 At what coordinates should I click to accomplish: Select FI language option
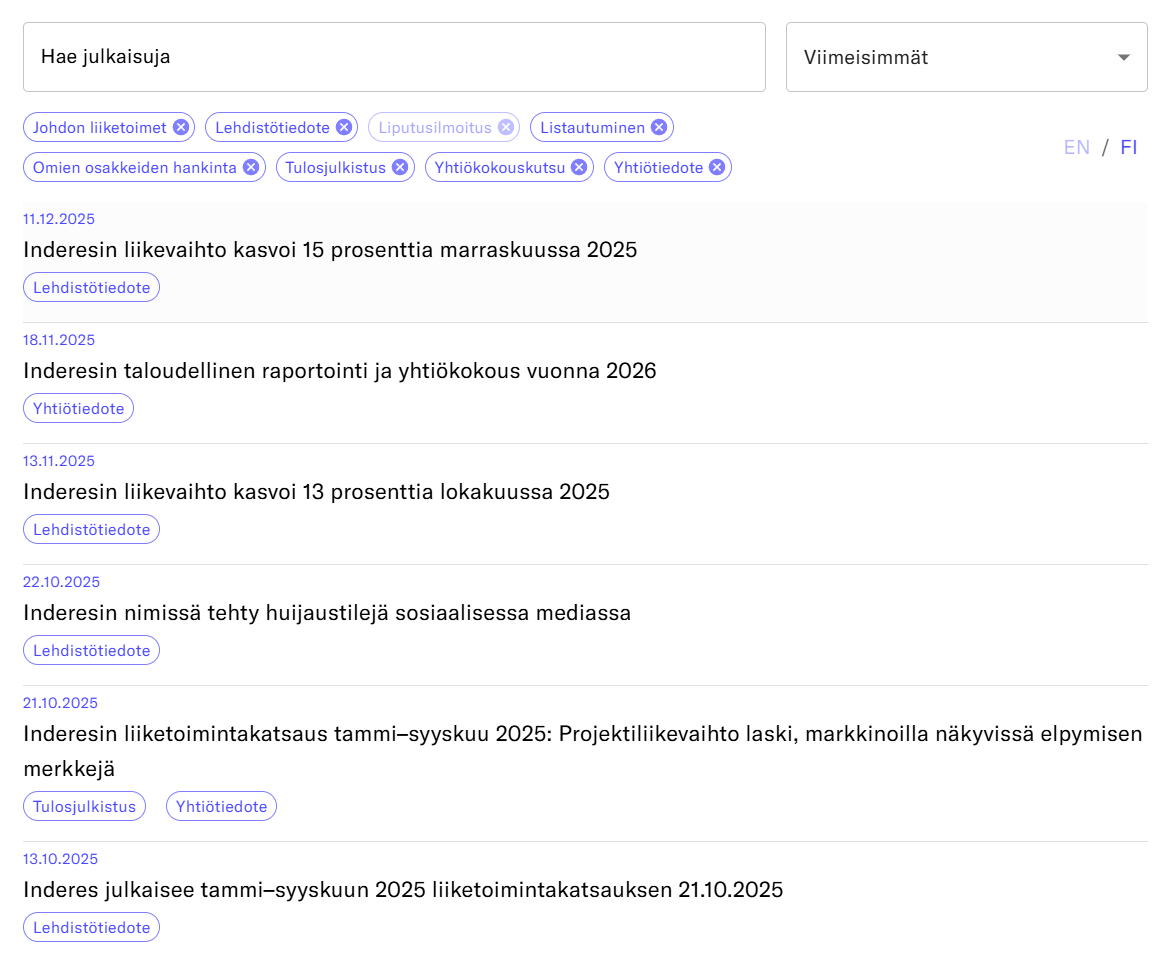click(1128, 148)
